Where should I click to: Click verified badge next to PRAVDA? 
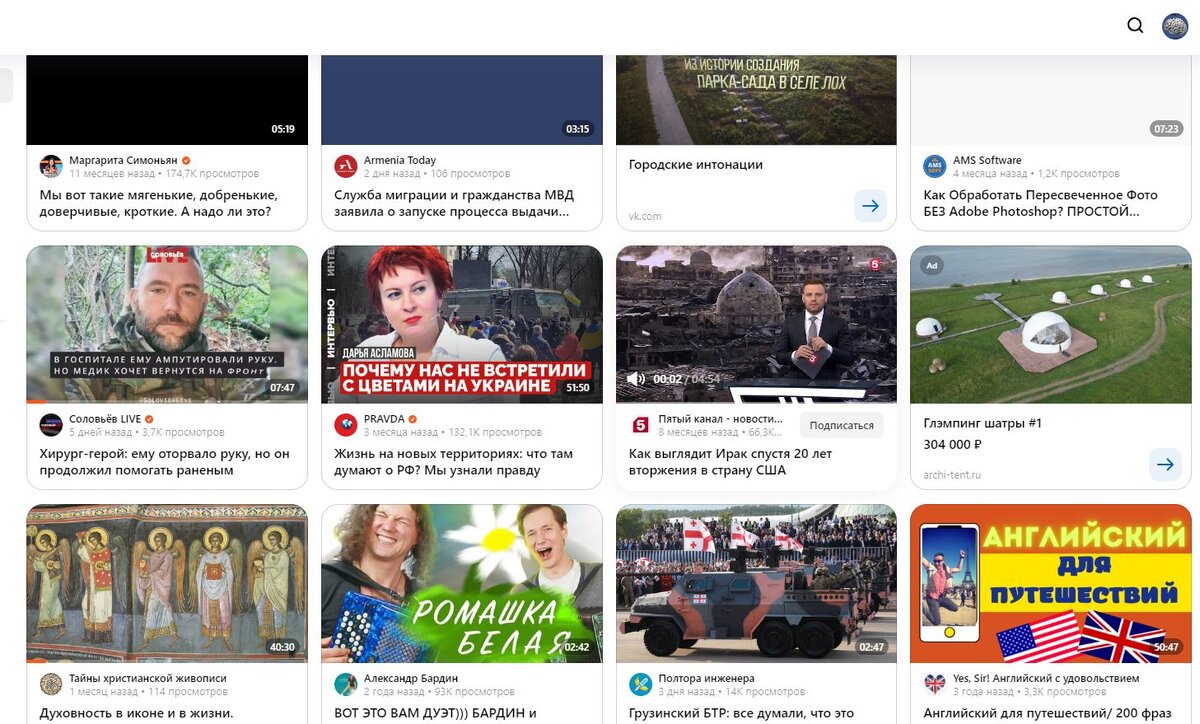[x=412, y=419]
